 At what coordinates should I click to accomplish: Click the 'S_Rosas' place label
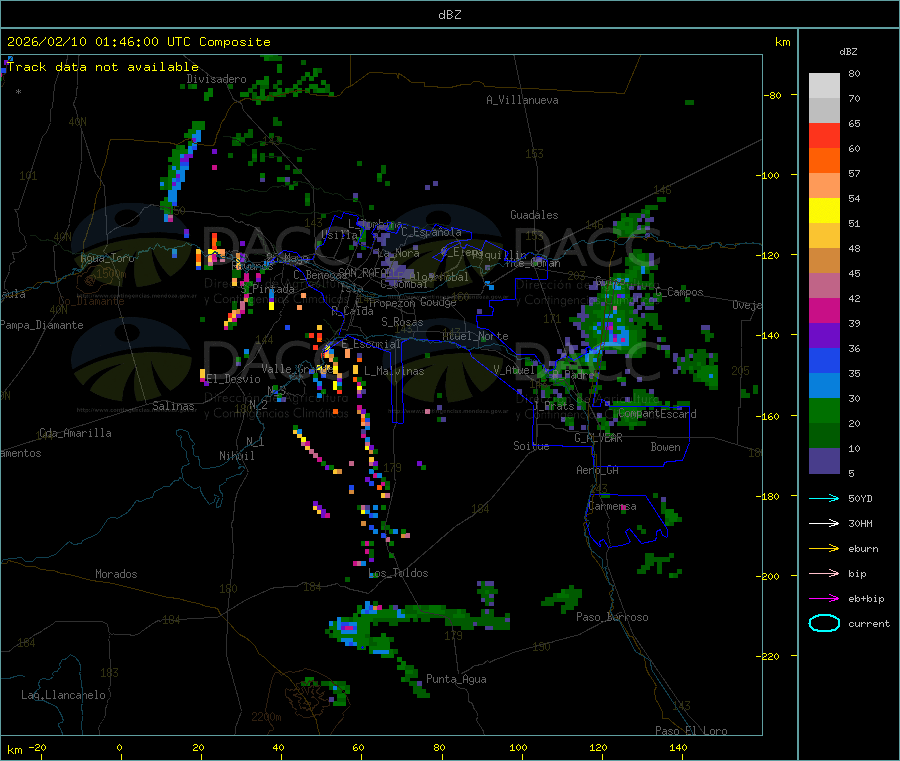[x=402, y=322]
